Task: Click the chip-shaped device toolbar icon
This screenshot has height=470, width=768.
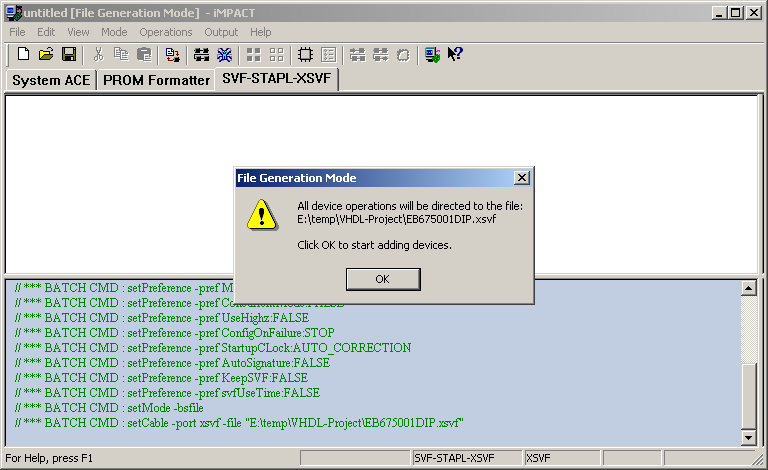Action: [x=306, y=54]
